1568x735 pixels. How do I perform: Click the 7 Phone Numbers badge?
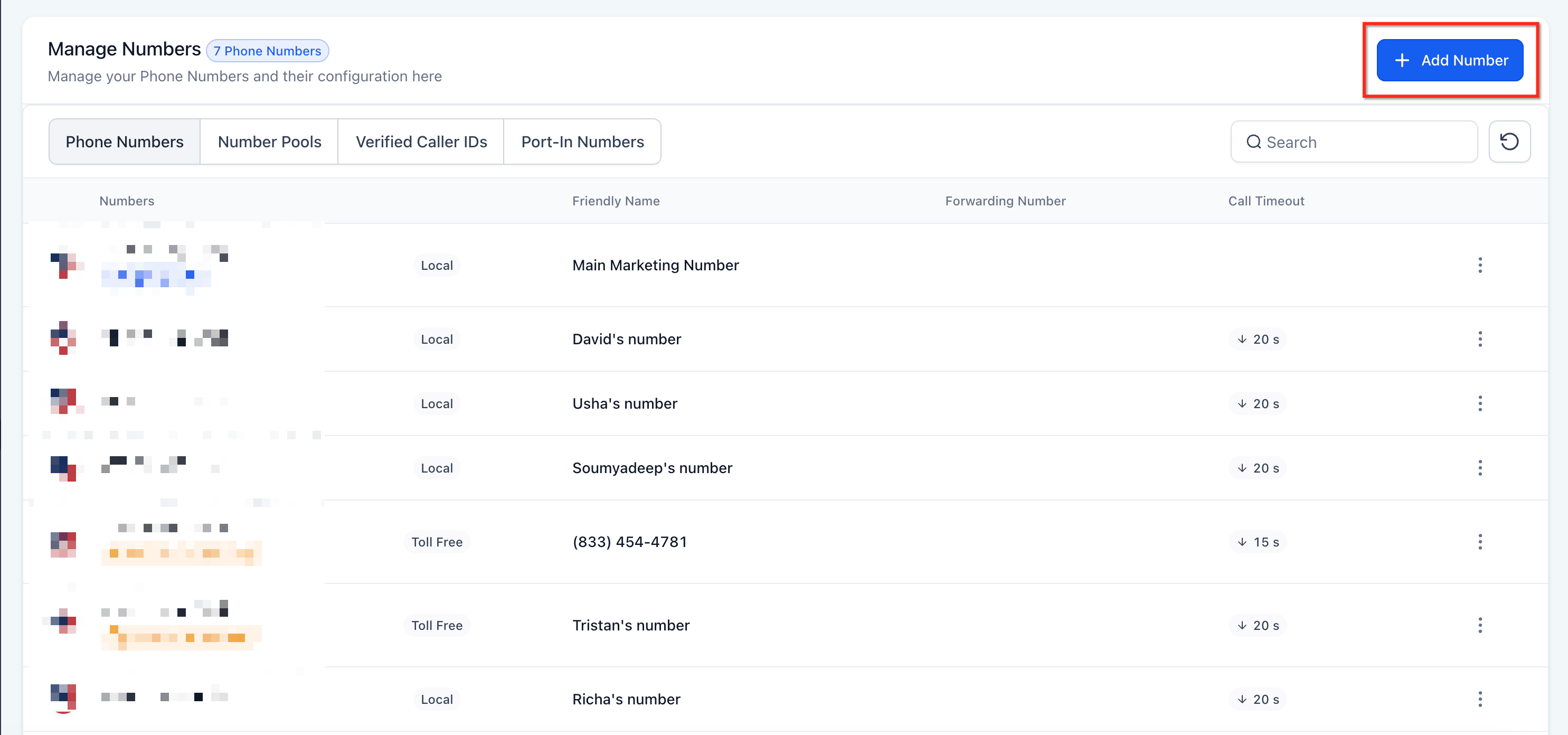[x=267, y=51]
